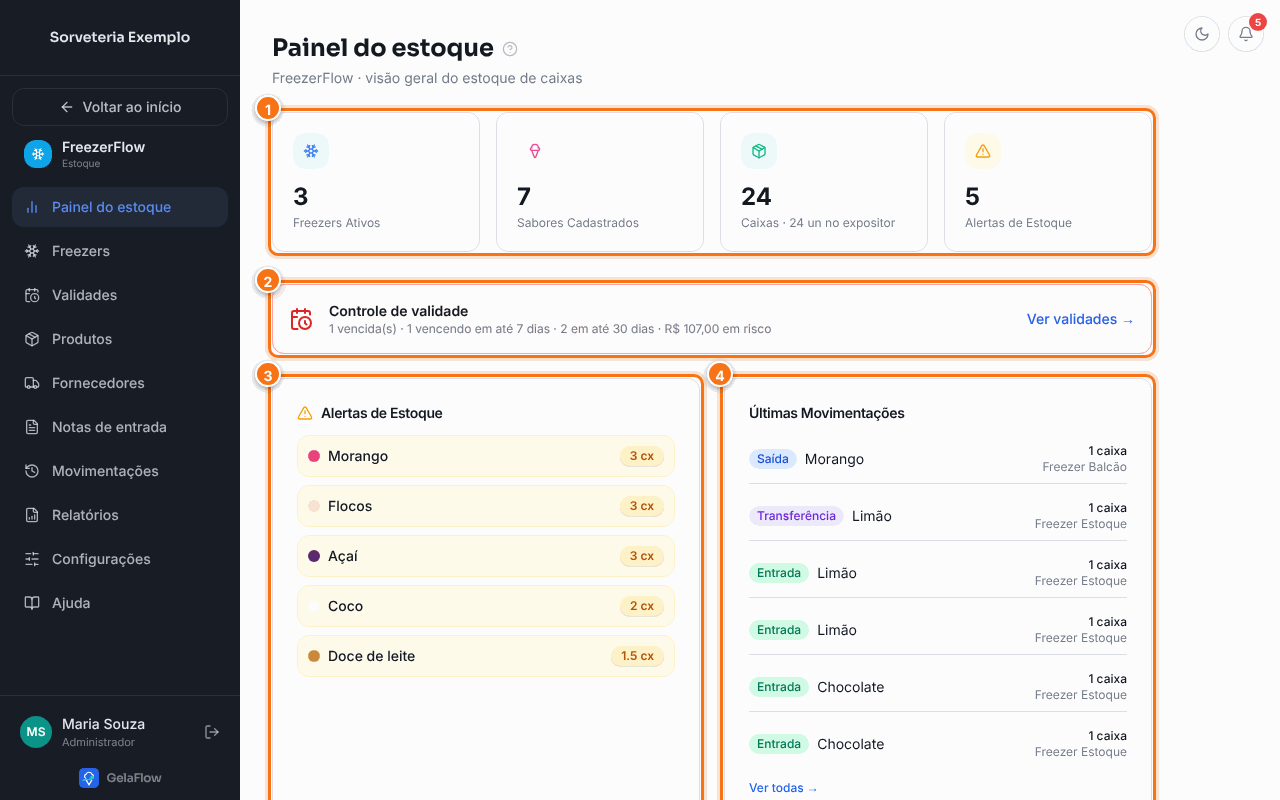Open Validades in sidebar
1280x800 pixels.
(120, 295)
